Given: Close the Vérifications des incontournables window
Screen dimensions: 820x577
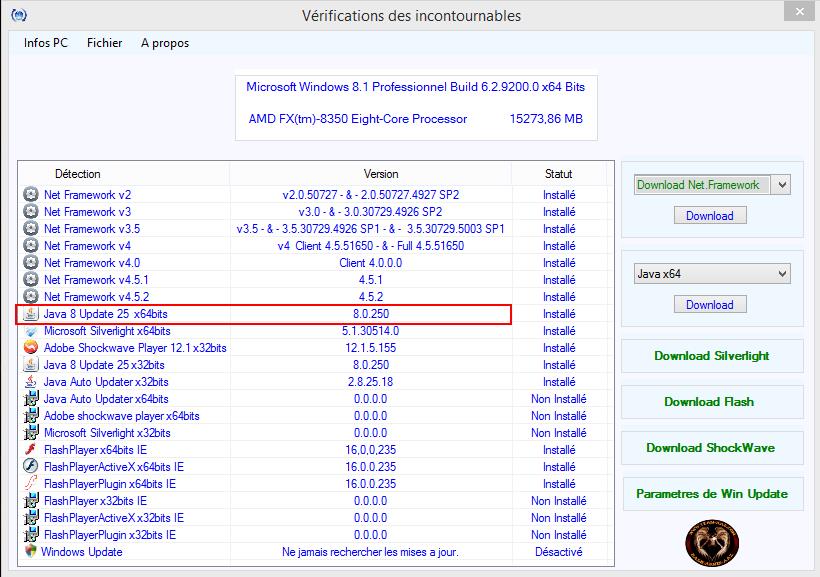Looking at the screenshot, I should coord(800,12).
